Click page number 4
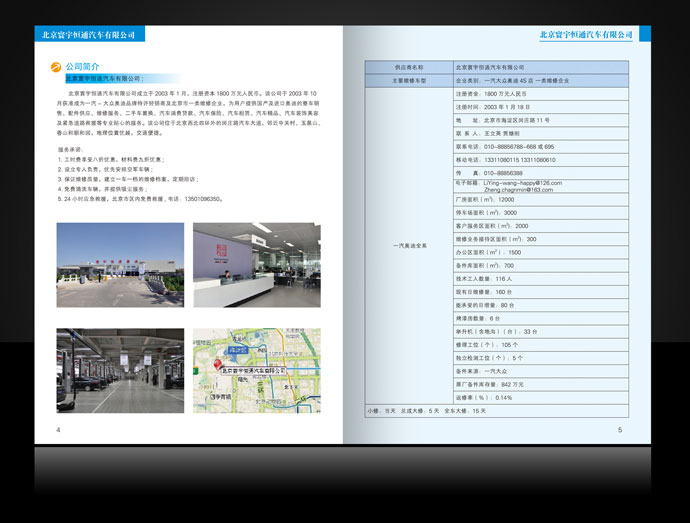The width and height of the screenshot is (690, 523). 58,430
